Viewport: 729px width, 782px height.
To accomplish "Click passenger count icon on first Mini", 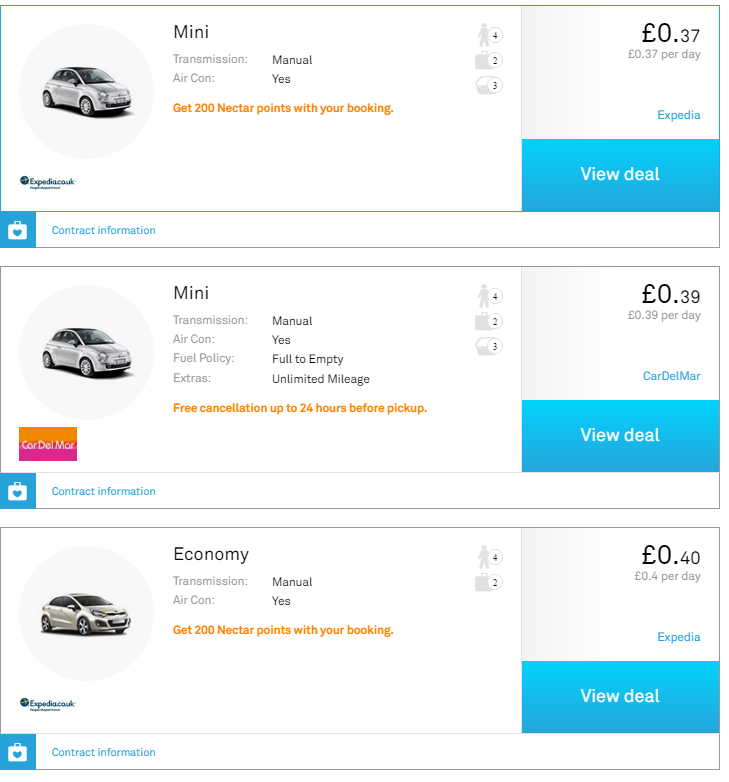I will (488, 35).
